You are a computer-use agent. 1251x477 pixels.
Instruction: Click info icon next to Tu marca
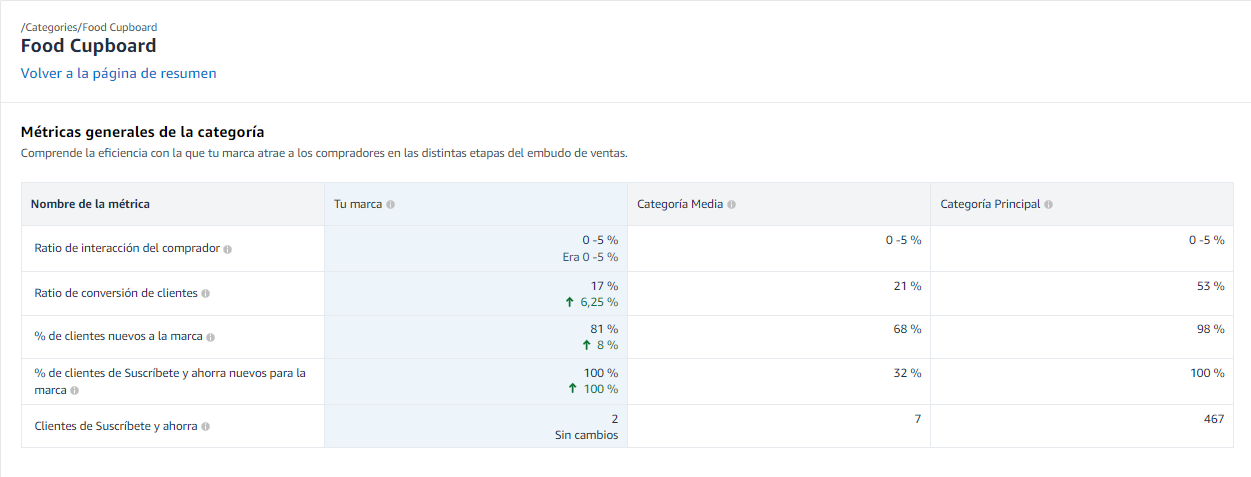(390, 205)
